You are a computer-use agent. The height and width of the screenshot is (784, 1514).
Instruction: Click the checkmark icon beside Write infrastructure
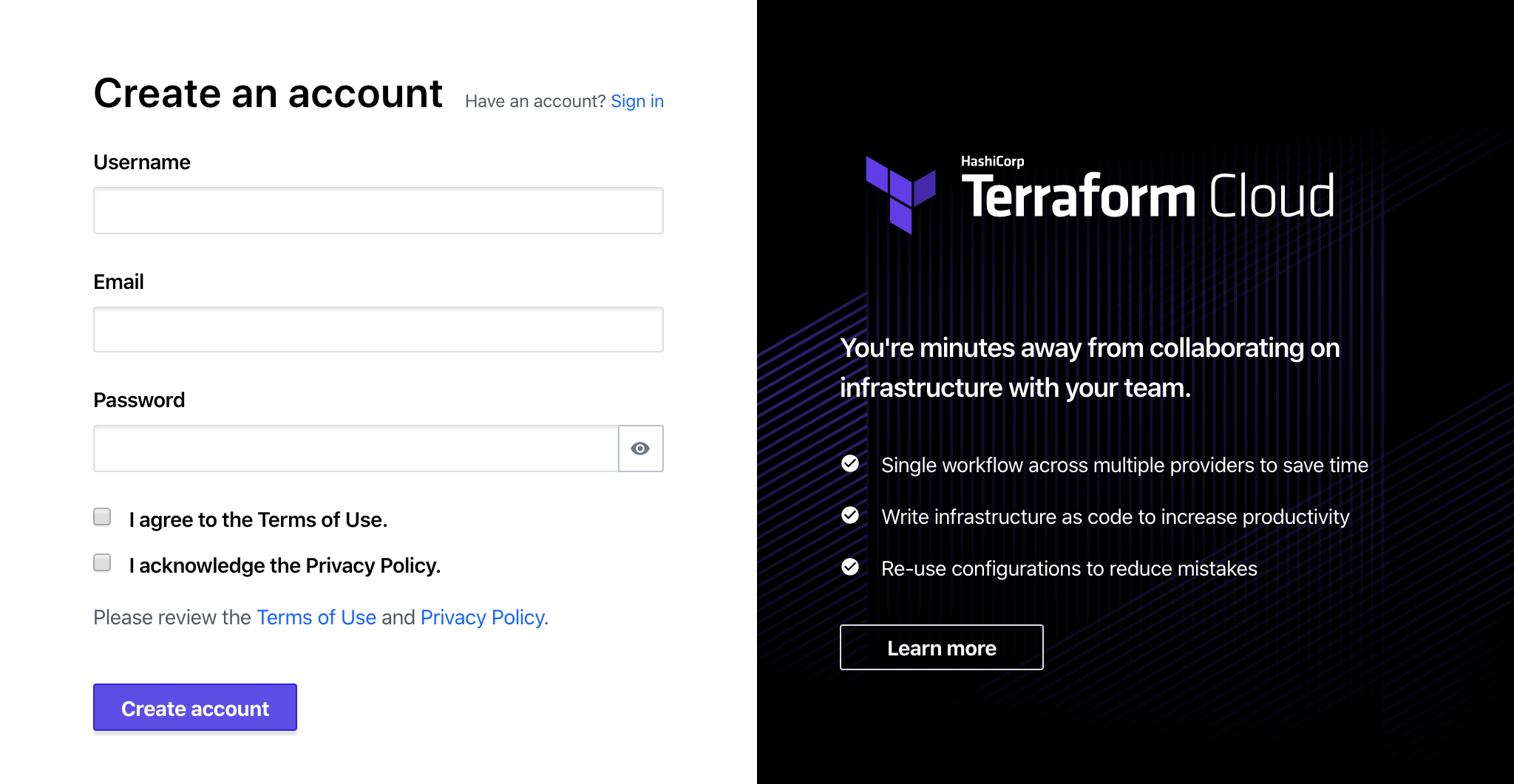point(850,515)
